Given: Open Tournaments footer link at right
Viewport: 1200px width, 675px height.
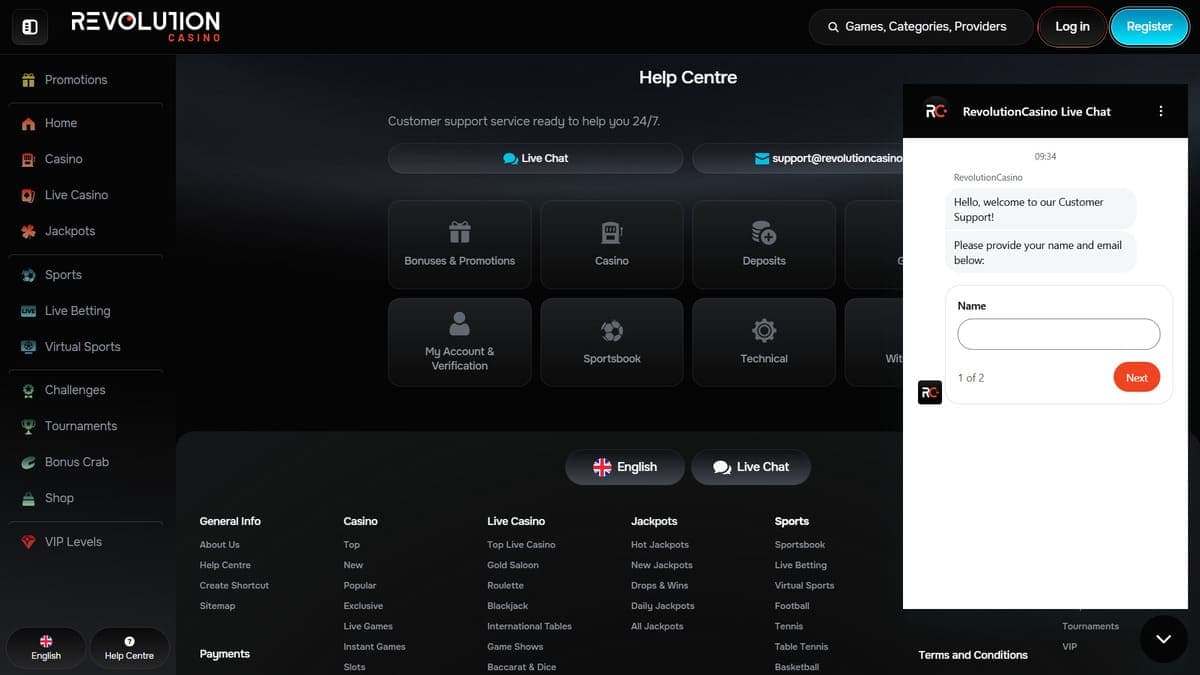Looking at the screenshot, I should [x=1091, y=626].
